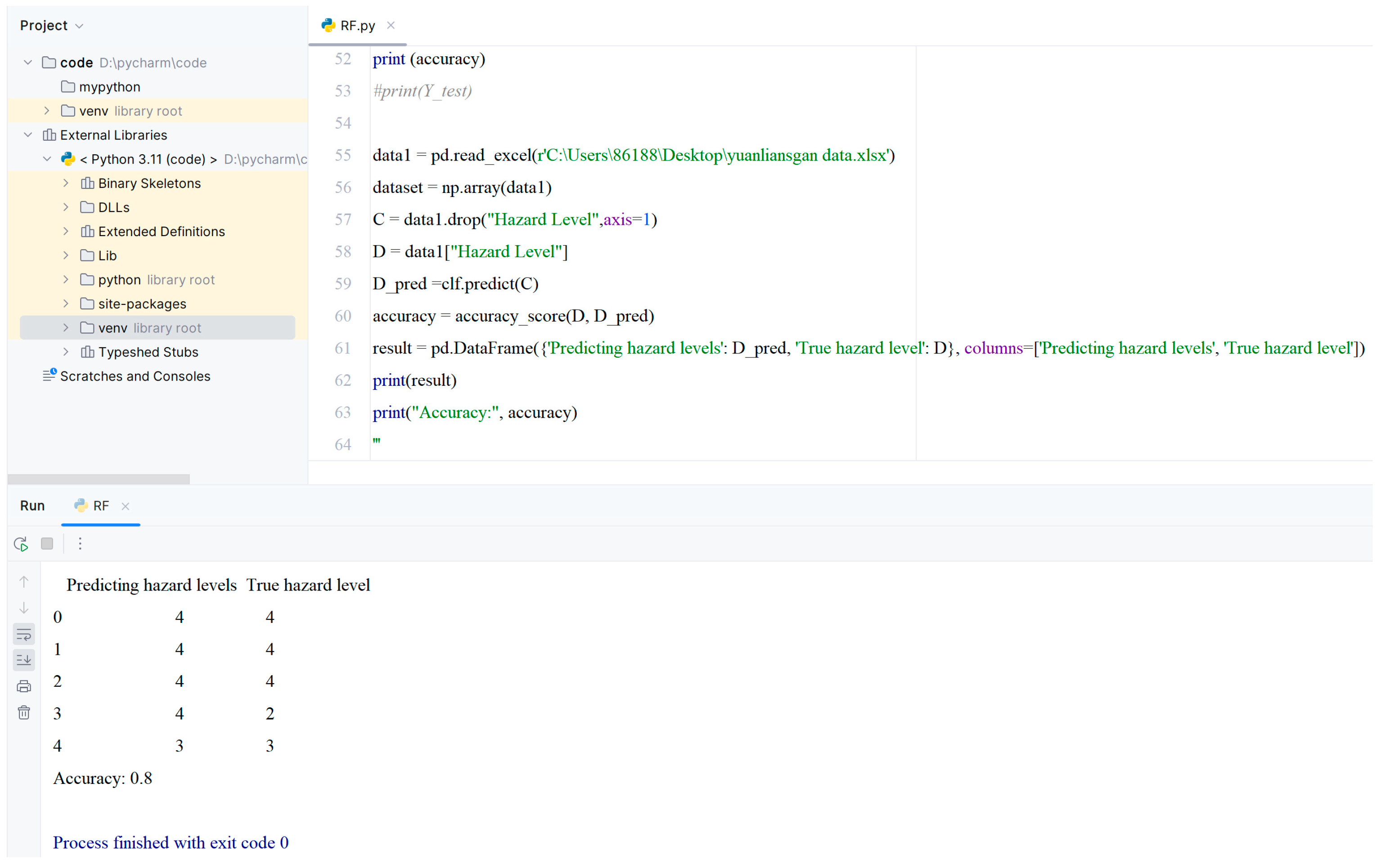Toggle Soft-Wrap in the Run console

24,634
